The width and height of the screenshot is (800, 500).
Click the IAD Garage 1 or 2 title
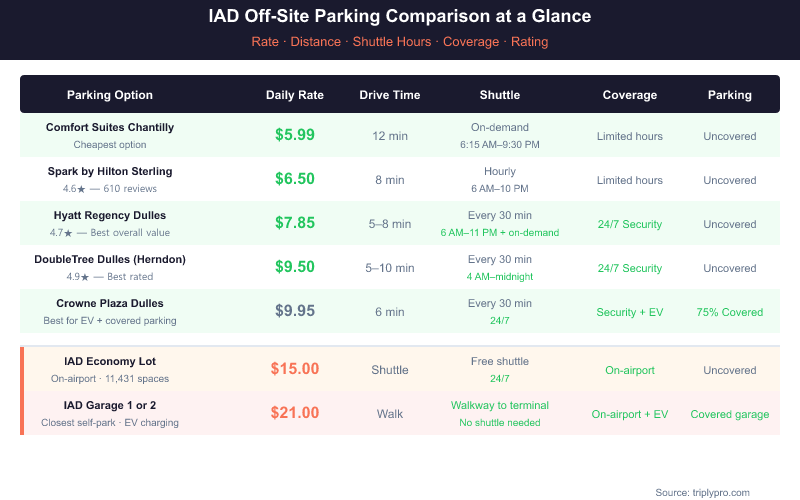pos(110,405)
